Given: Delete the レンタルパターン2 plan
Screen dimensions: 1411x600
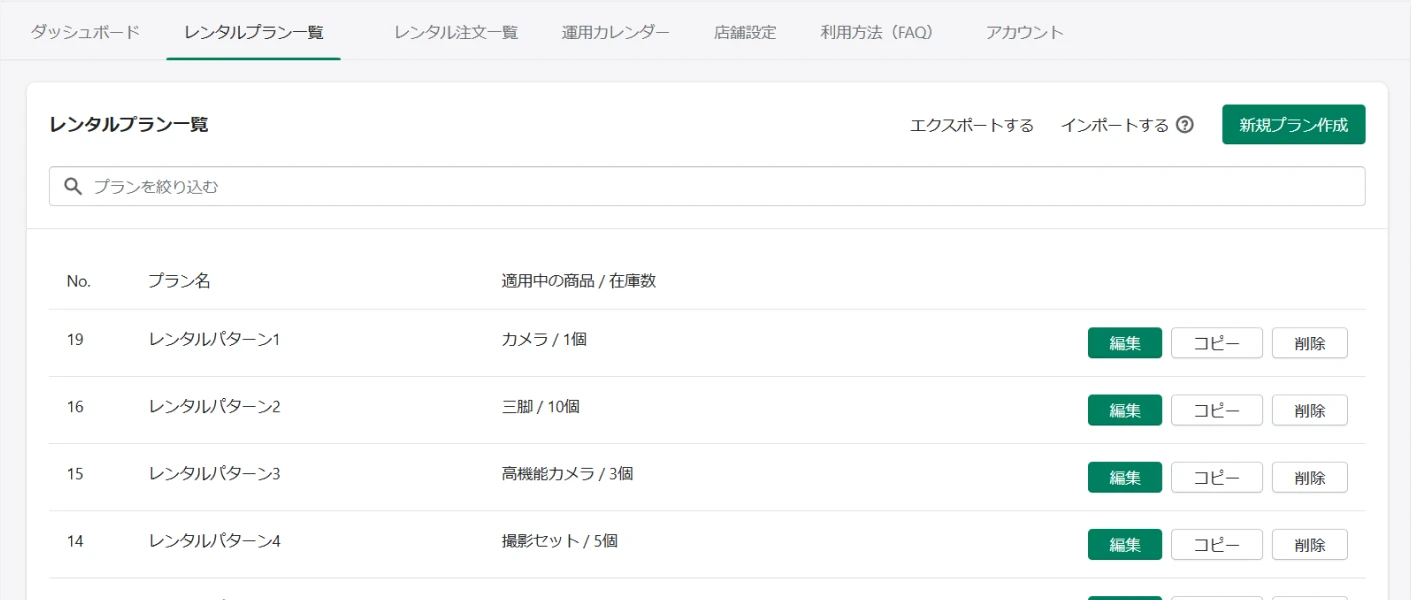Looking at the screenshot, I should (1309, 410).
